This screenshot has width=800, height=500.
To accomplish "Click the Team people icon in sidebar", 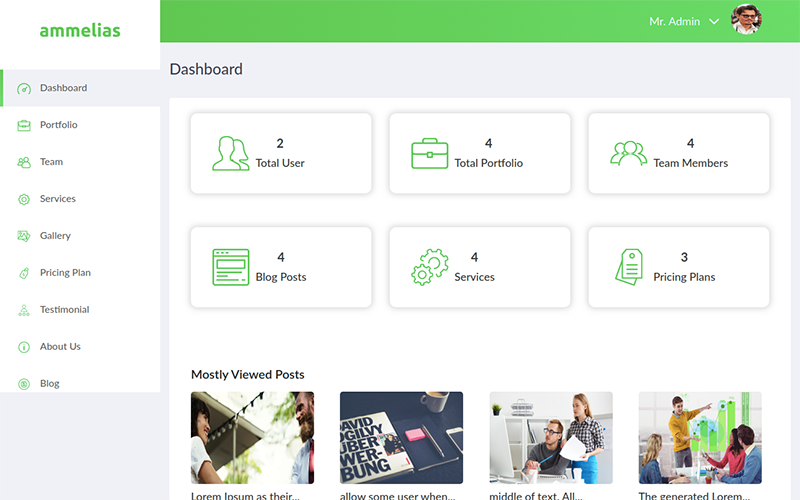I will point(24,162).
